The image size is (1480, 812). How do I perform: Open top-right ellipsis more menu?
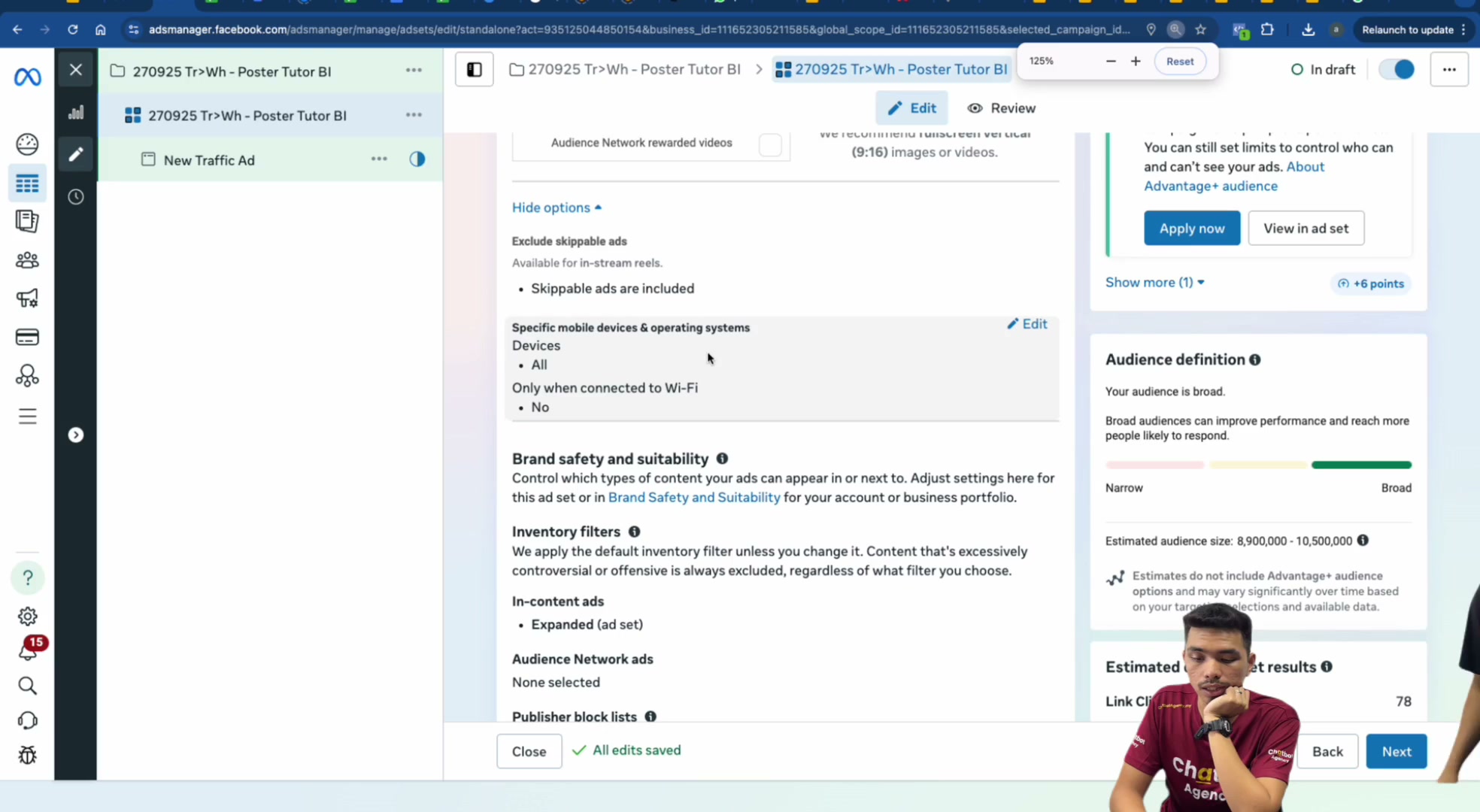coord(1449,70)
